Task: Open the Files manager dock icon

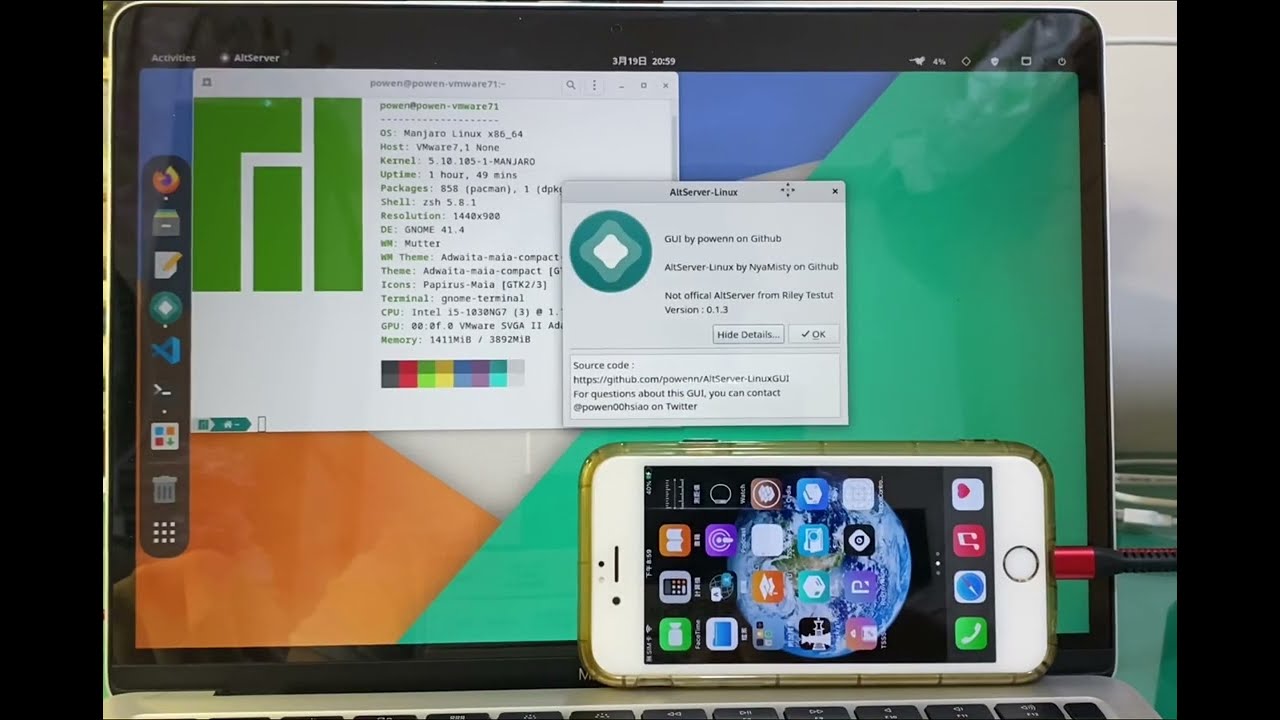Action: click(x=166, y=223)
